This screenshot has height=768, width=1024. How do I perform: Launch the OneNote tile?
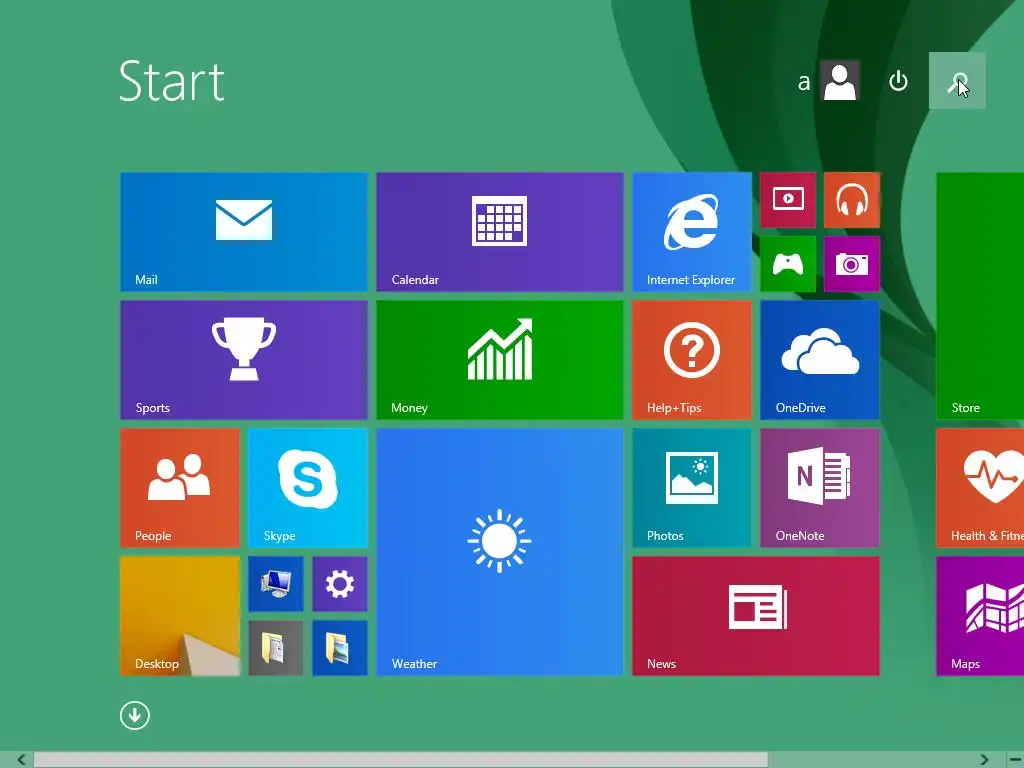[x=820, y=488]
